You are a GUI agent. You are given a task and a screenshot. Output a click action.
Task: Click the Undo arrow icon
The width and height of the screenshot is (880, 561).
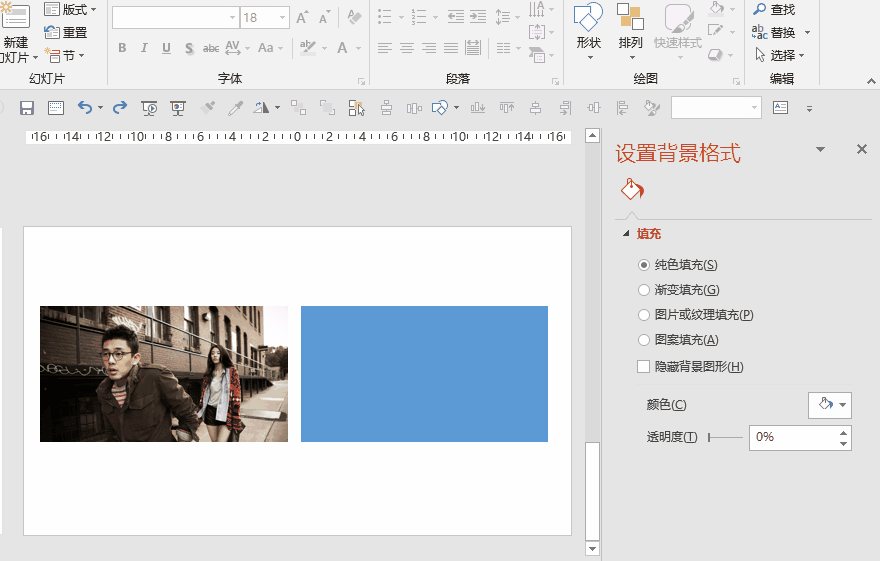[x=84, y=108]
